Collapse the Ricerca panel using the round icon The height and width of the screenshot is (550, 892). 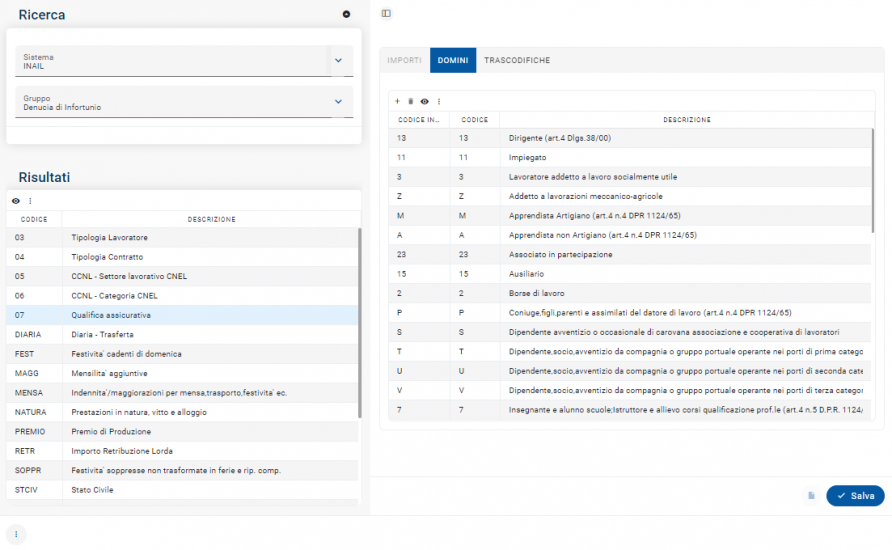[346, 14]
